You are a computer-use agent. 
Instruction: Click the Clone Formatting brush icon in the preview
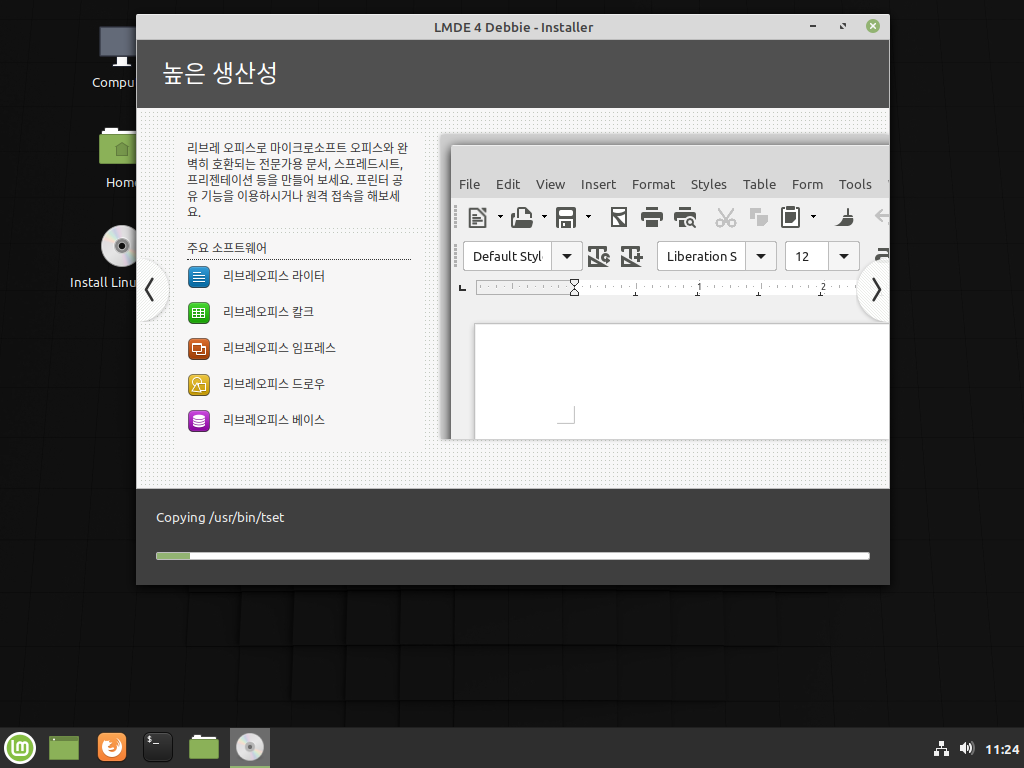coord(844,217)
